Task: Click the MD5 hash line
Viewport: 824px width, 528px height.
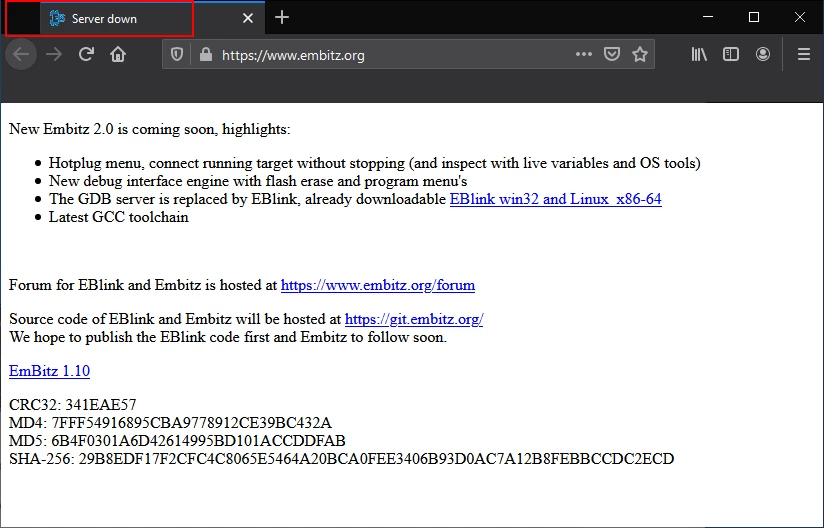Action: pos(177,441)
